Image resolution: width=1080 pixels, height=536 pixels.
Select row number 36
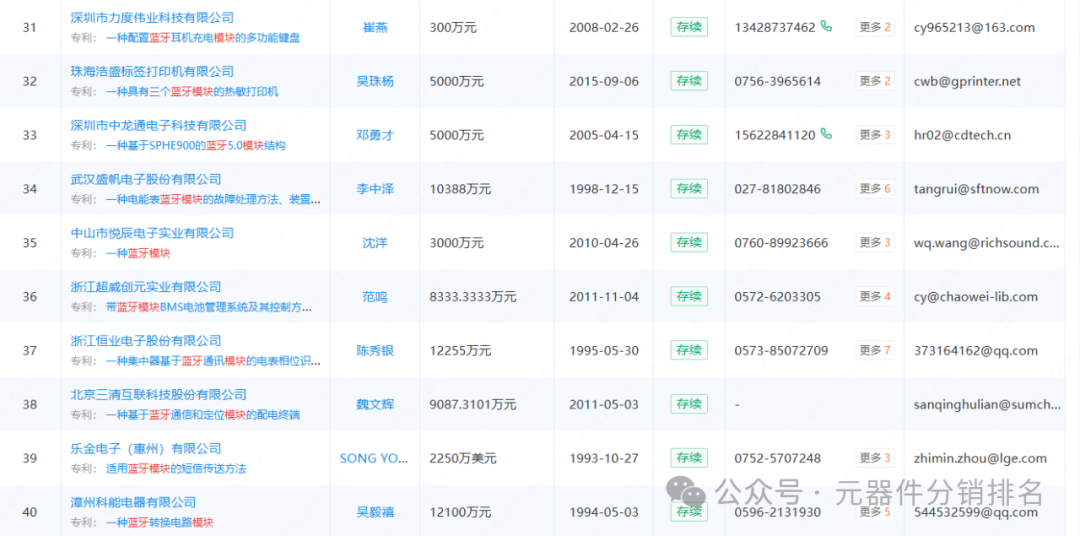coord(30,296)
